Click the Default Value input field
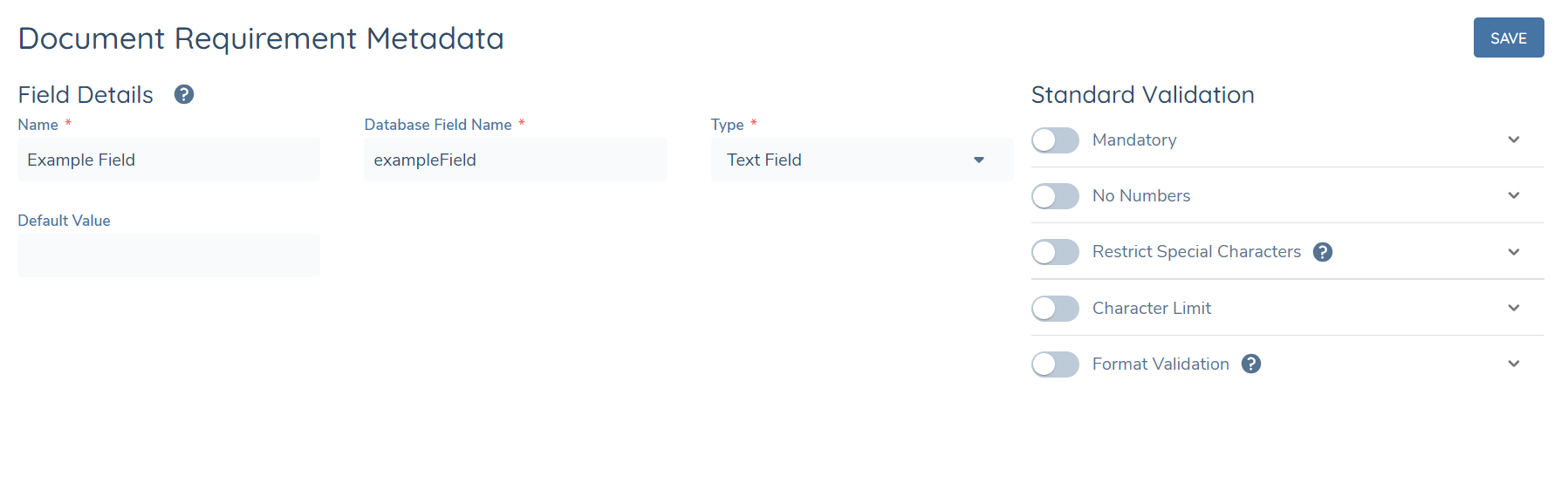Screen dimensions: 1568x504 click(168, 255)
